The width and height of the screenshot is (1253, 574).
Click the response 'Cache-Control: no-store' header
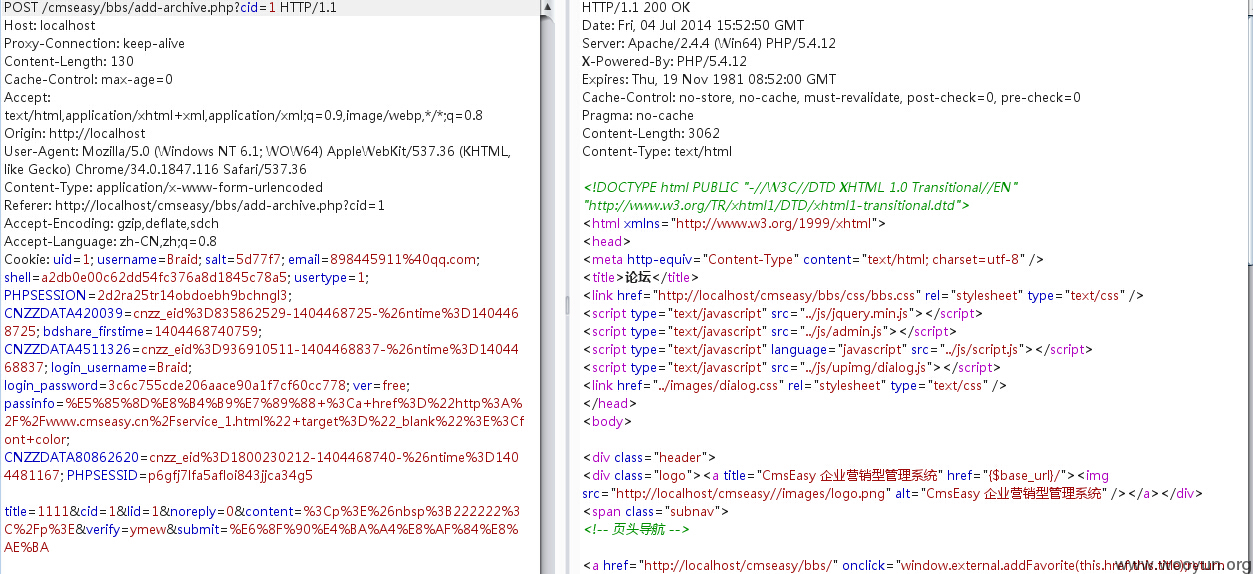(831, 97)
